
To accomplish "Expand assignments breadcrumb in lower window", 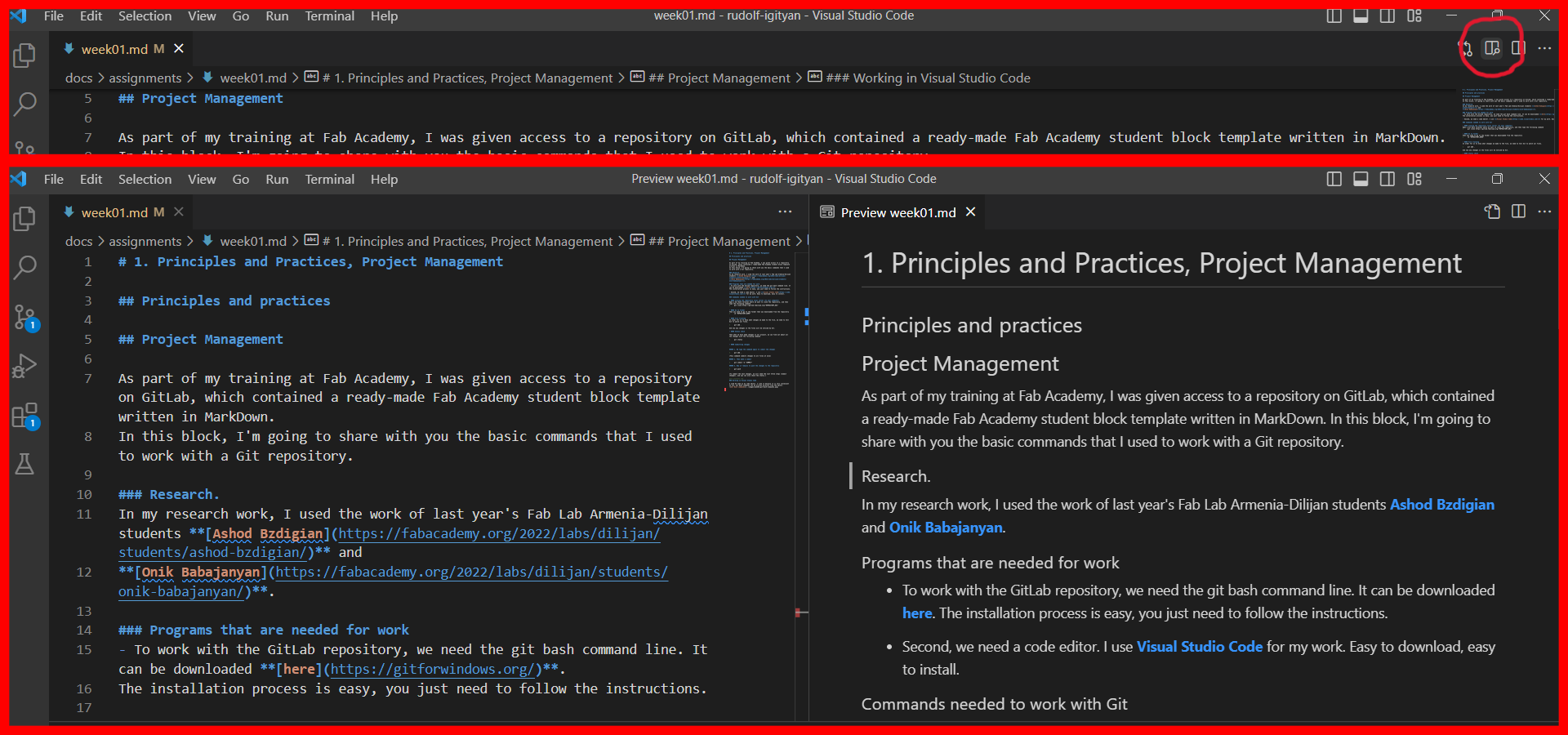I will click(x=145, y=241).
